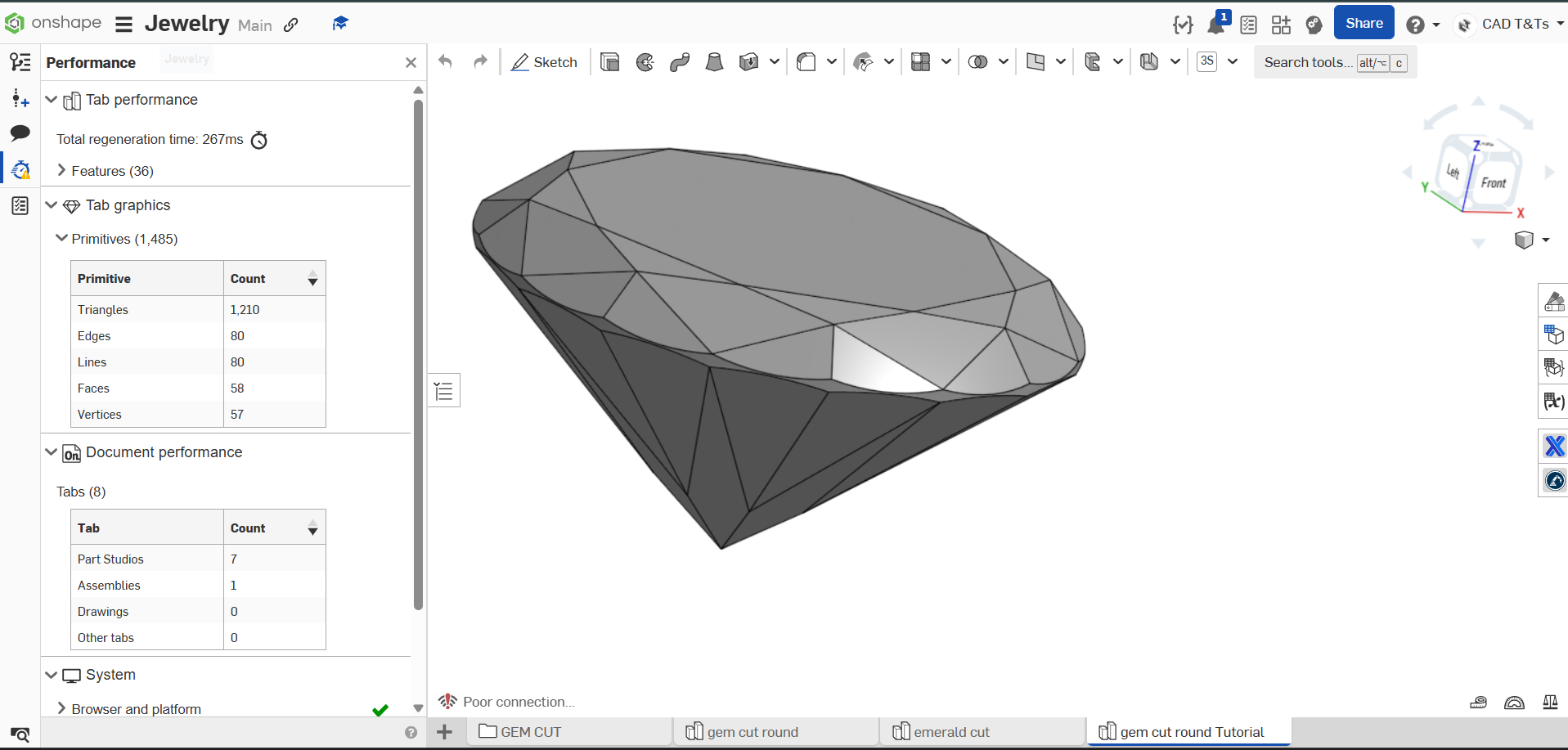The width and height of the screenshot is (1568, 750).
Task: Open the linear pattern tool dropdown
Action: [946, 62]
